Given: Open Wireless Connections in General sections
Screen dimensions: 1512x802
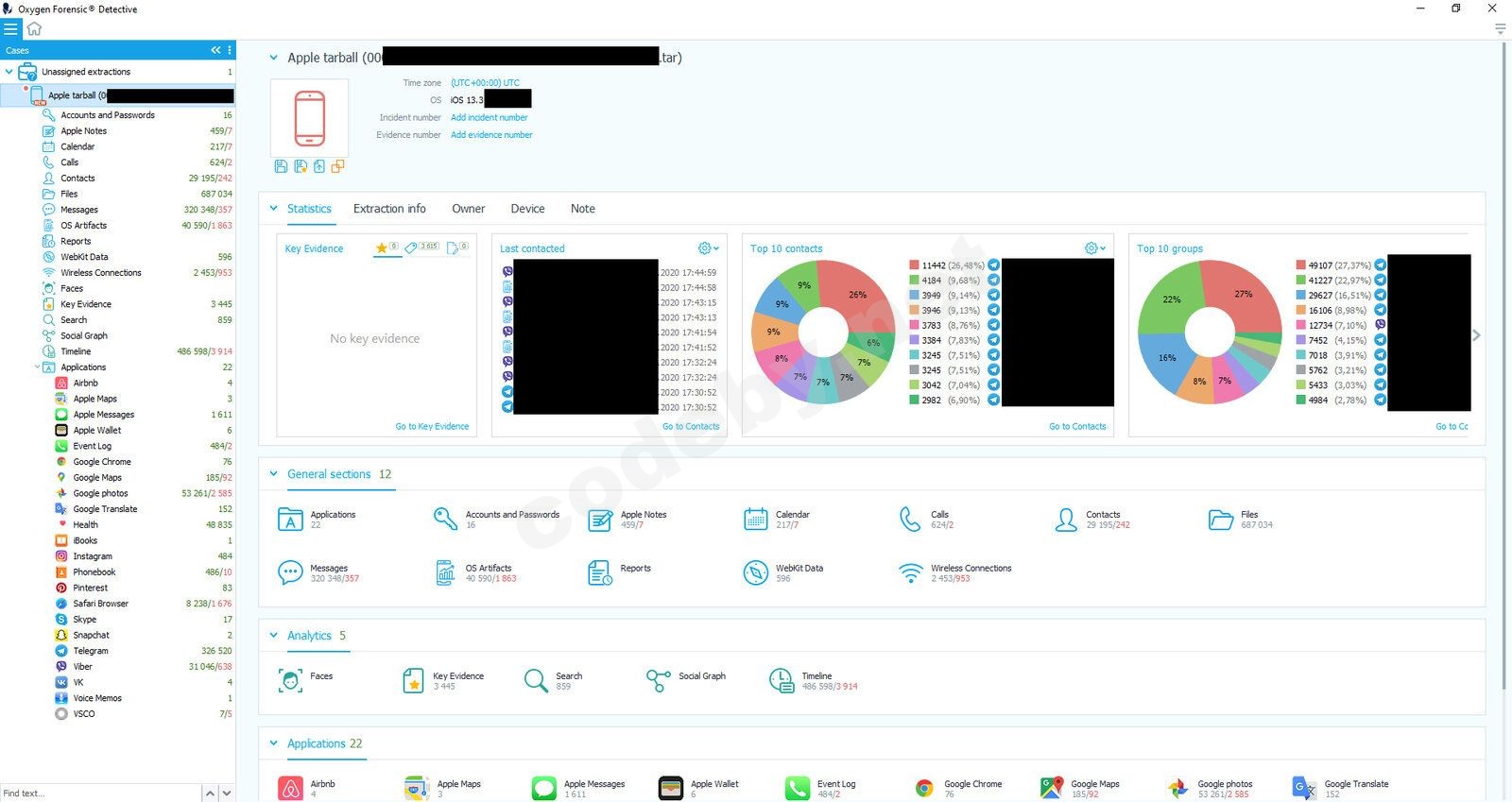Looking at the screenshot, I should pyautogui.click(x=954, y=572).
